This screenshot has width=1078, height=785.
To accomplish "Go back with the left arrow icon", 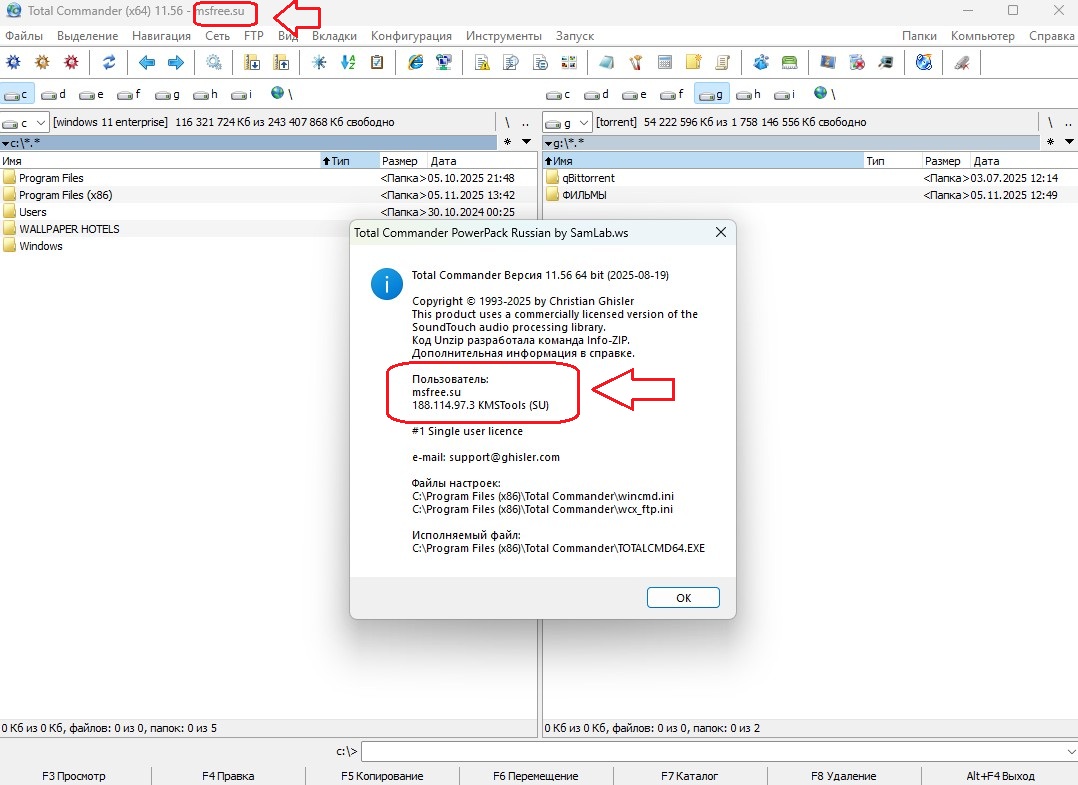I will 147,62.
